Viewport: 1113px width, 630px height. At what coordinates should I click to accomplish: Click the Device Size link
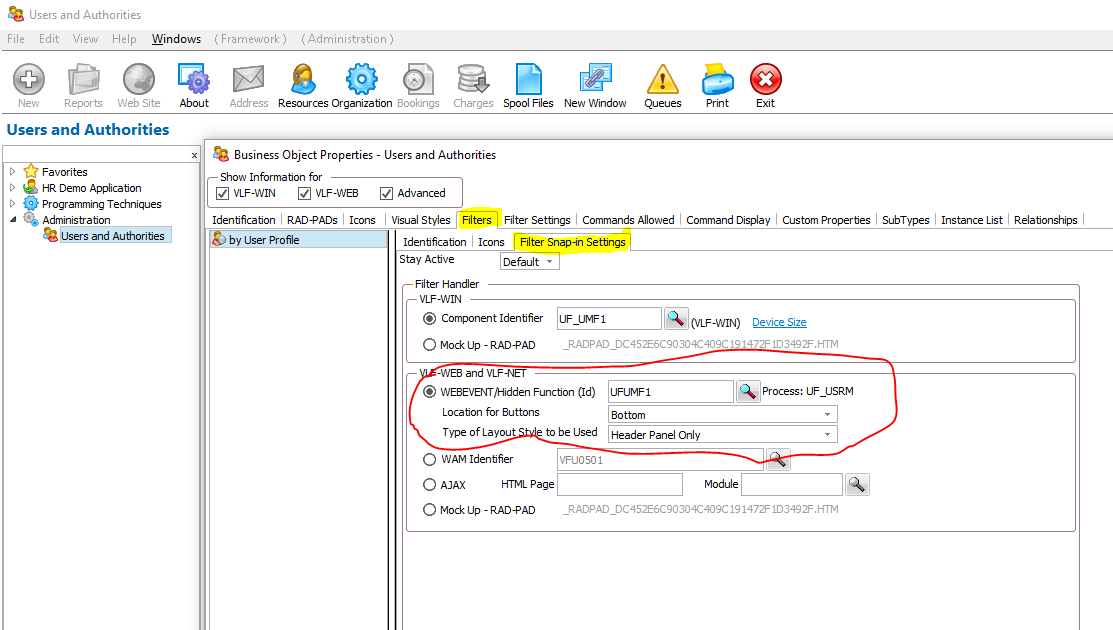[x=779, y=322]
